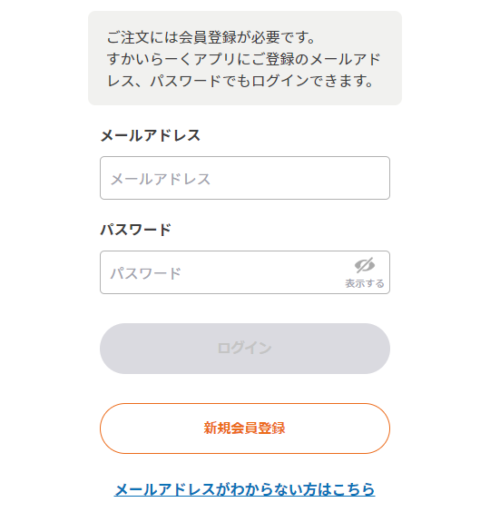Click the 表示する label under the eye icon

[364, 284]
